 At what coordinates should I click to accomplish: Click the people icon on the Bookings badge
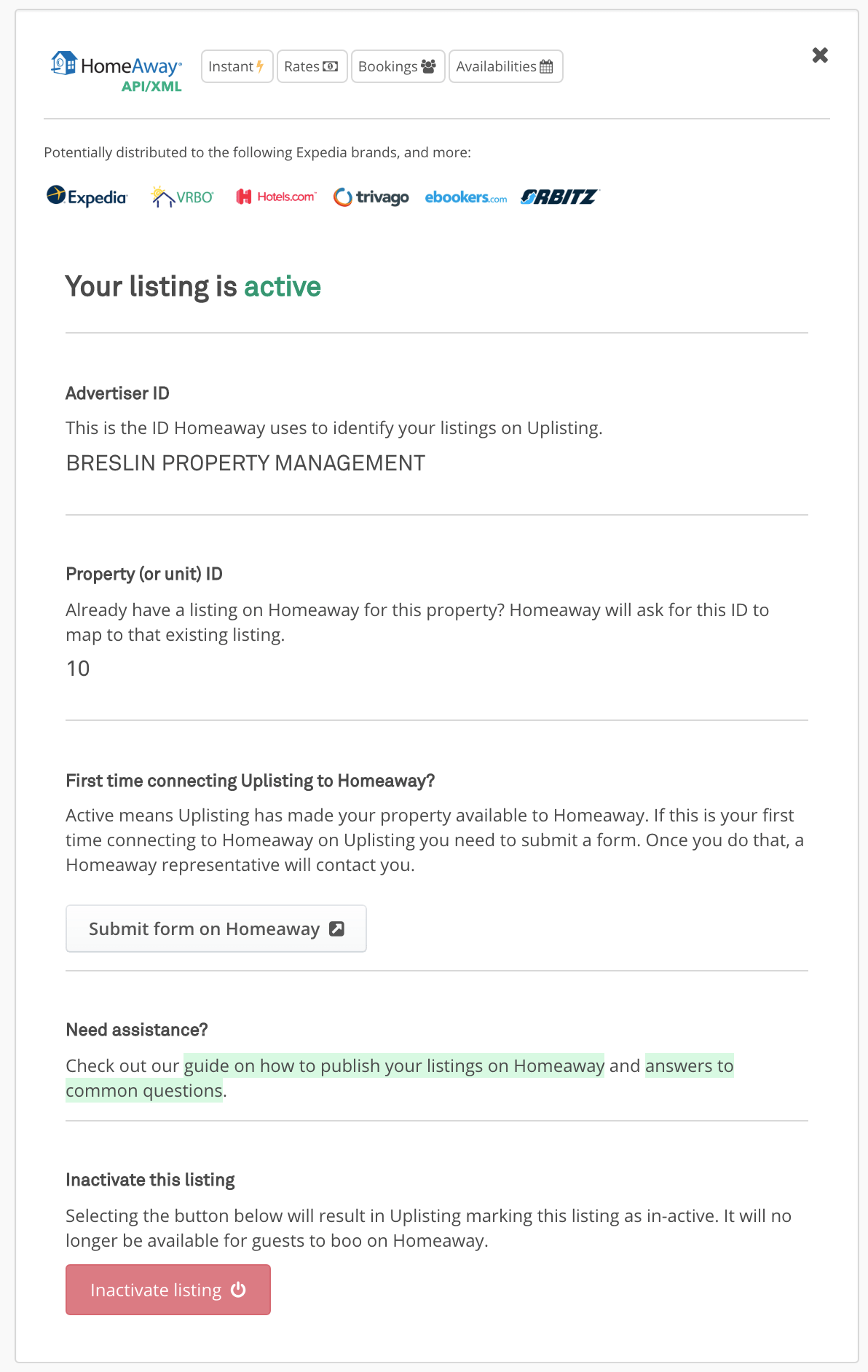point(427,66)
